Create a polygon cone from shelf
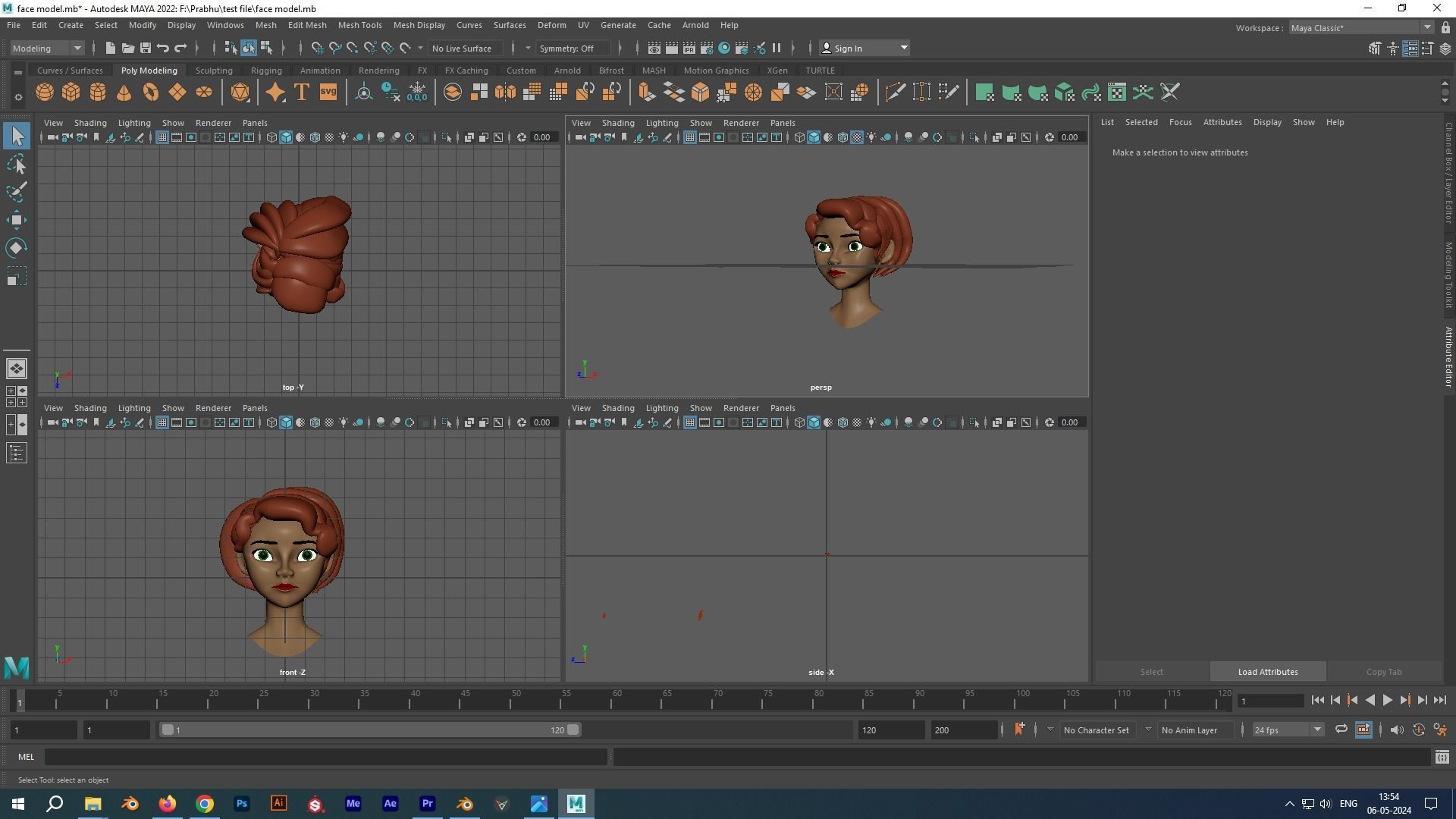Viewport: 1456px width, 819px height. click(x=124, y=93)
